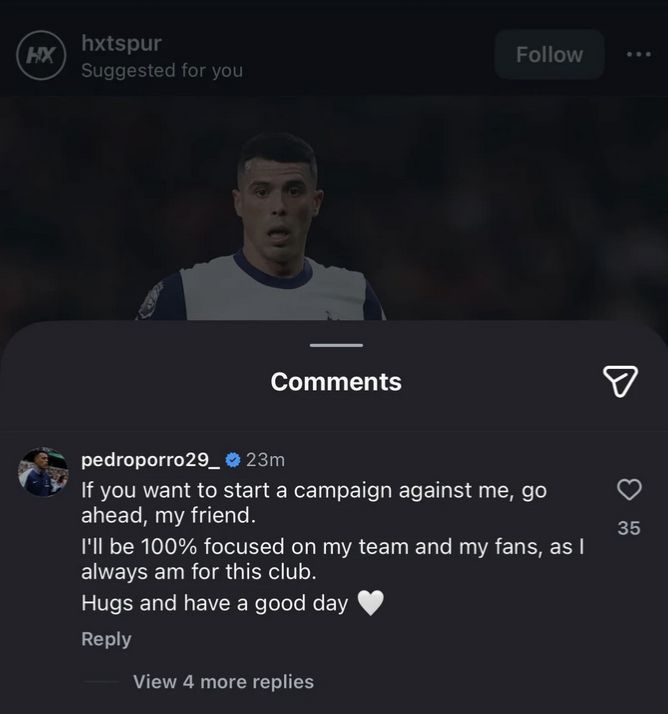Follow the hxtspur account
This screenshot has width=668, height=714.
point(549,55)
